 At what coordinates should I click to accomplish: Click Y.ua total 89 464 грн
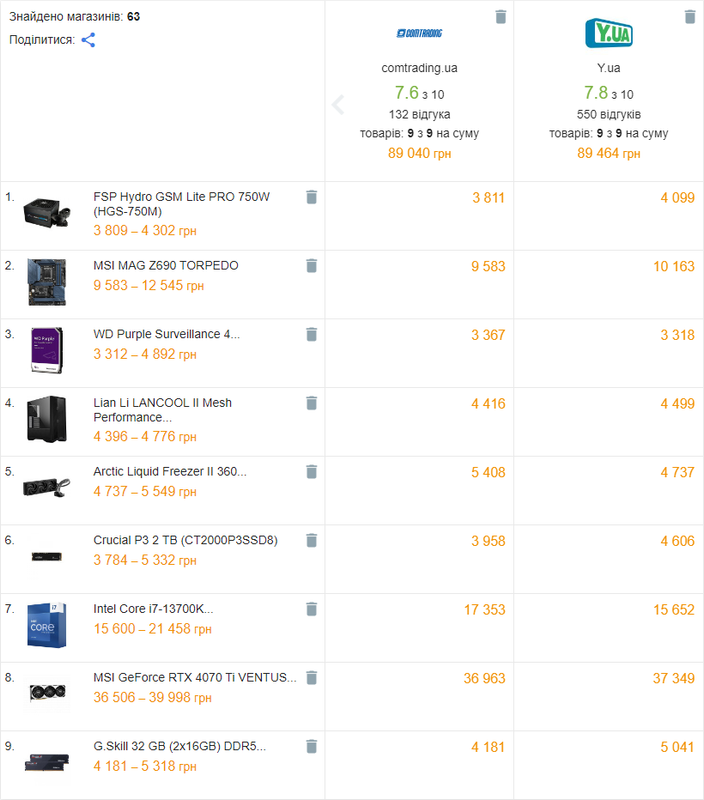click(609, 153)
